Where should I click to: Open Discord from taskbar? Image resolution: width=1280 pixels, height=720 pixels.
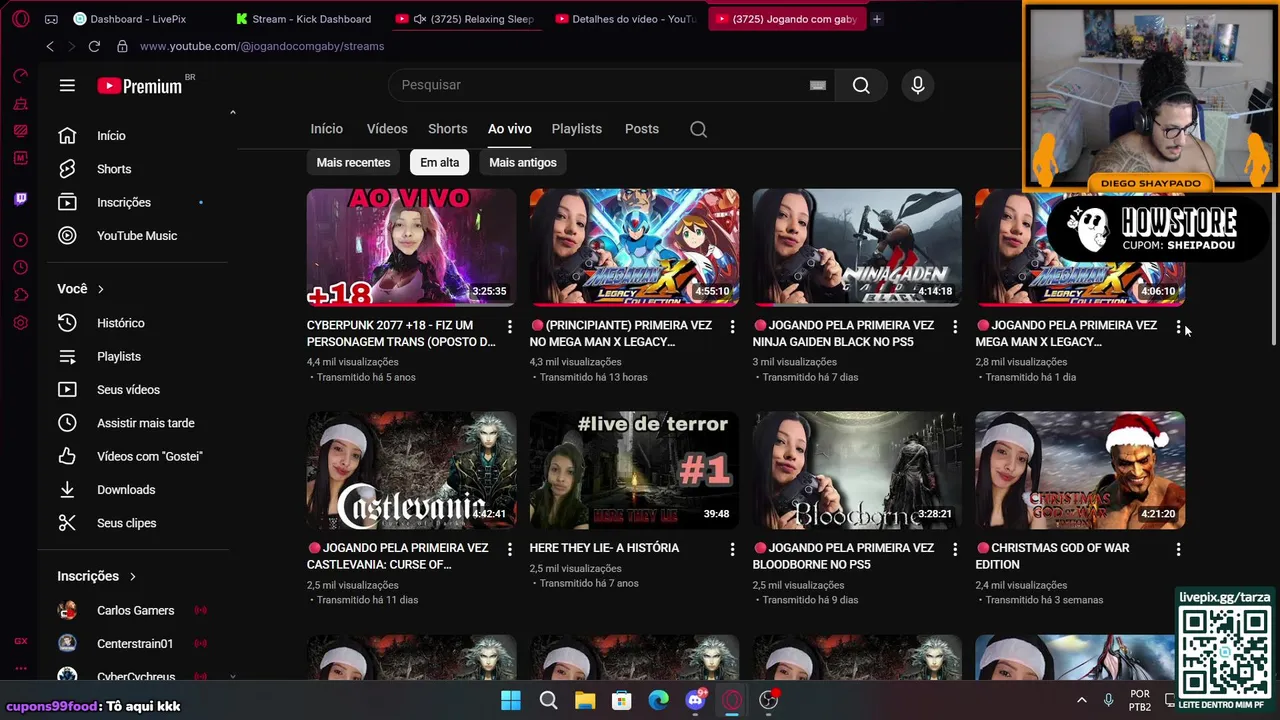point(695,700)
